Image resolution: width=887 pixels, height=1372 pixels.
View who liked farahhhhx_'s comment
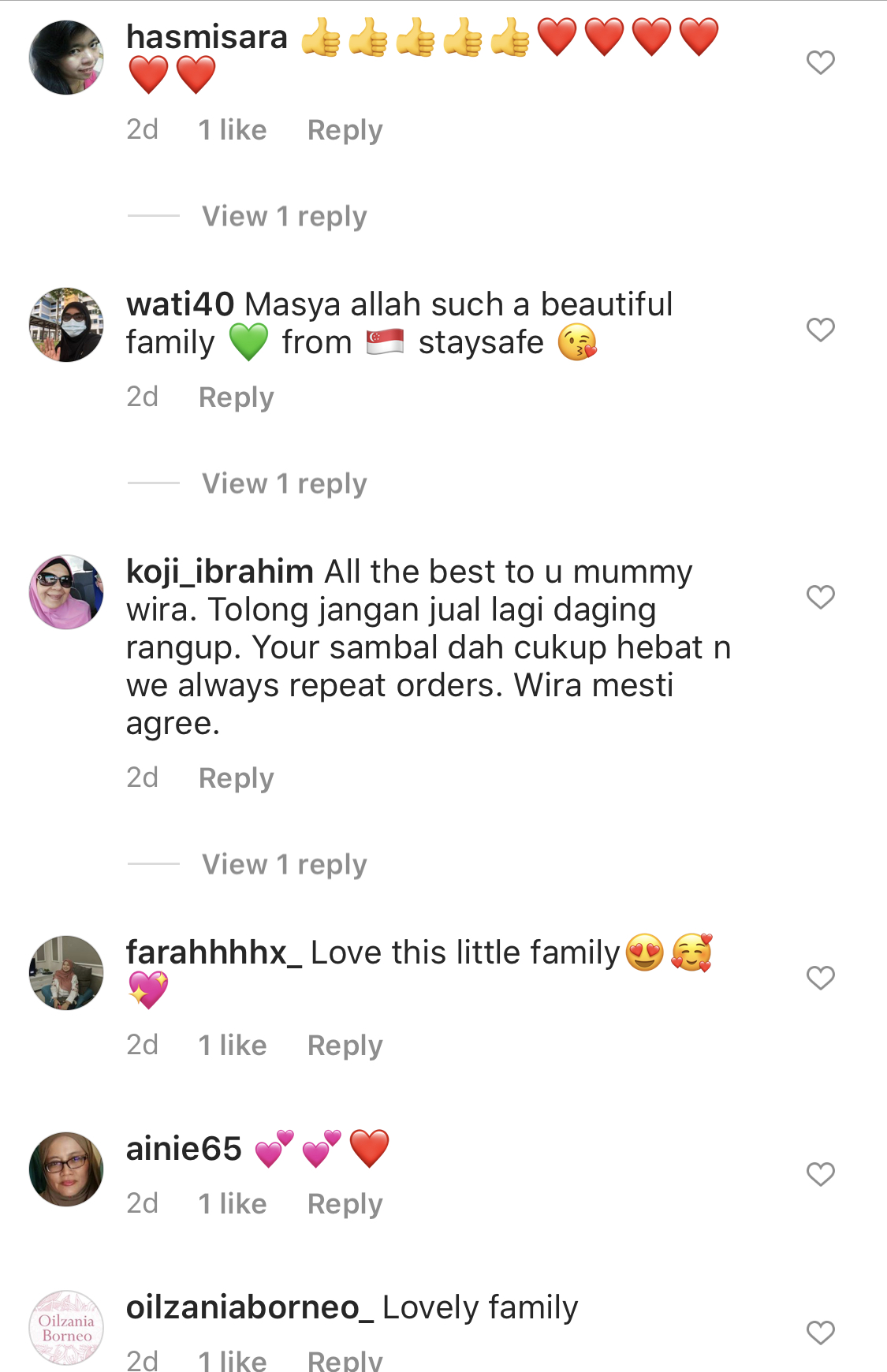click(x=233, y=1046)
